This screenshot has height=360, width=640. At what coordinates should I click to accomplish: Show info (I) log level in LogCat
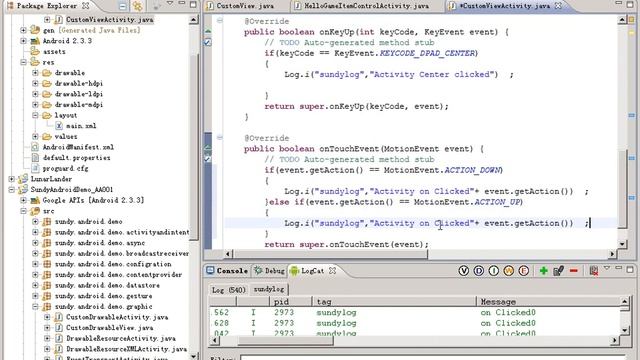tap(493, 271)
